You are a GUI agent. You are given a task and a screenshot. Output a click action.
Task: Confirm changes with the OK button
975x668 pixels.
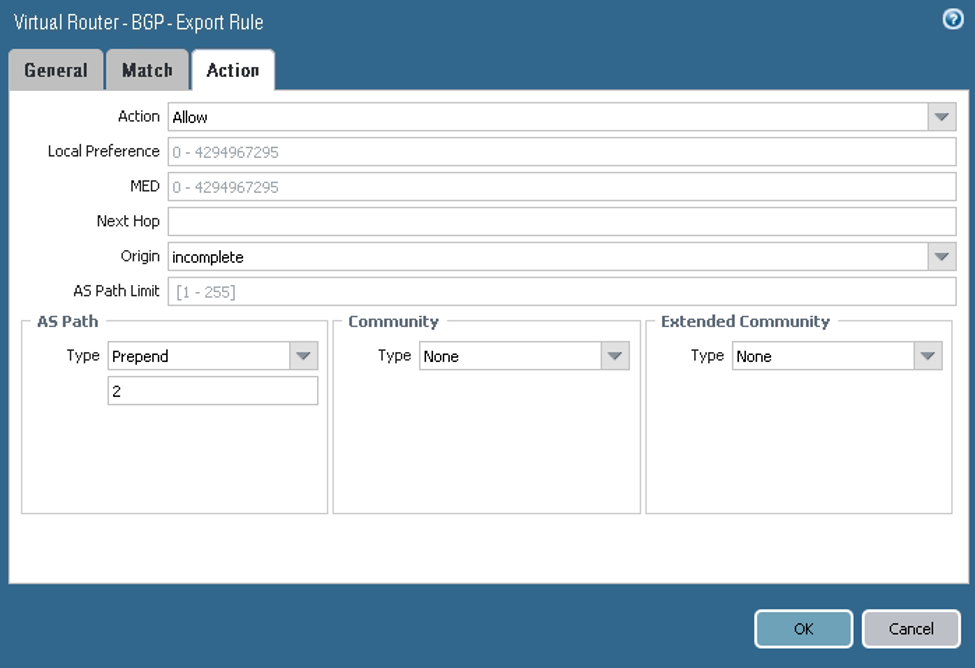(x=803, y=628)
